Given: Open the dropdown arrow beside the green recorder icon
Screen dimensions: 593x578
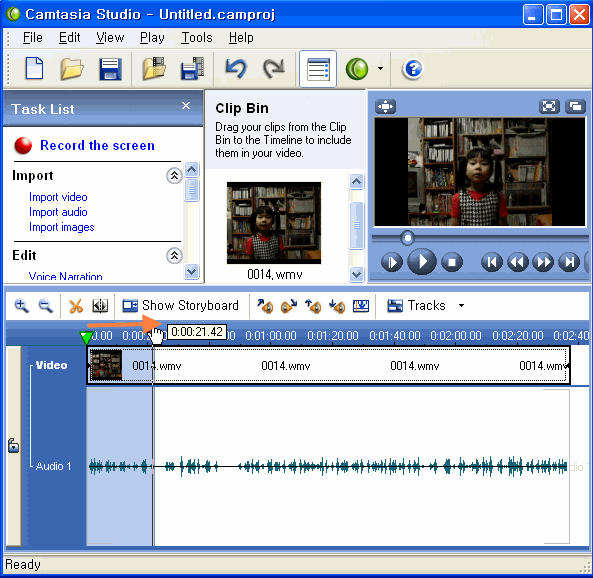Looking at the screenshot, I should coord(380,68).
